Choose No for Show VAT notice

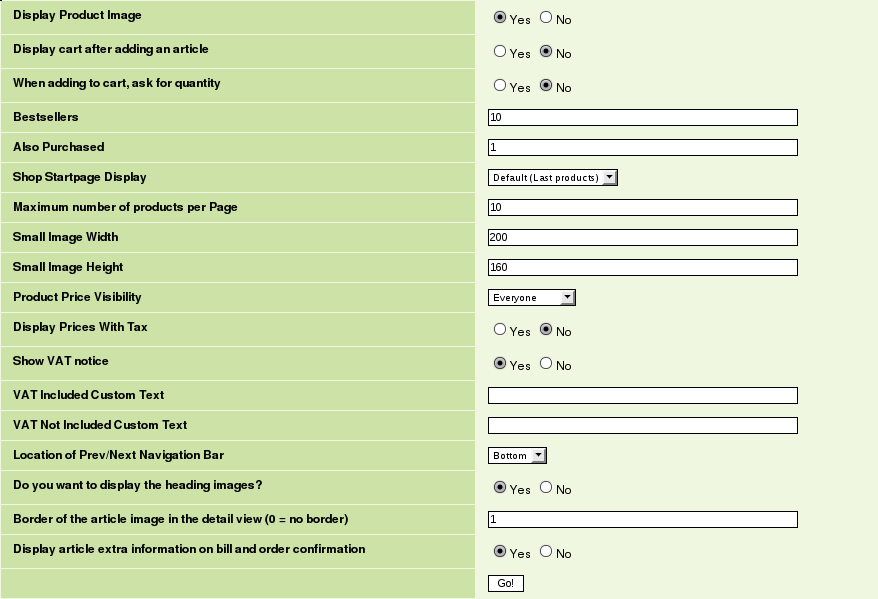[546, 364]
